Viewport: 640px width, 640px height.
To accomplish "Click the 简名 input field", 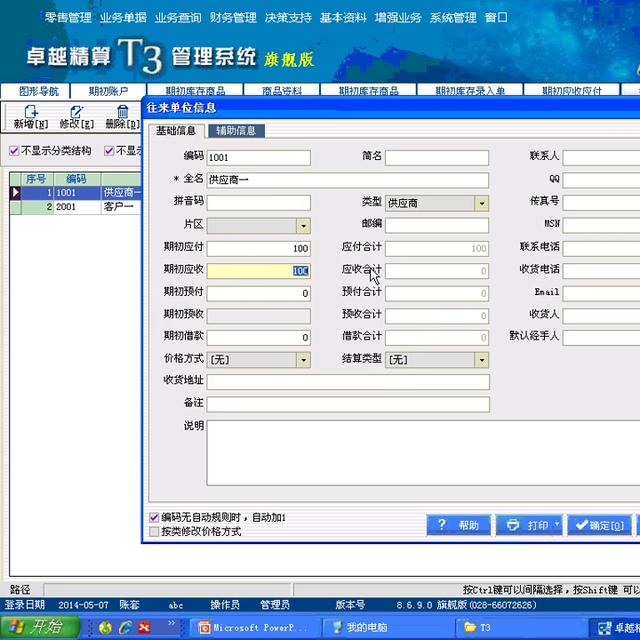I will click(437, 158).
